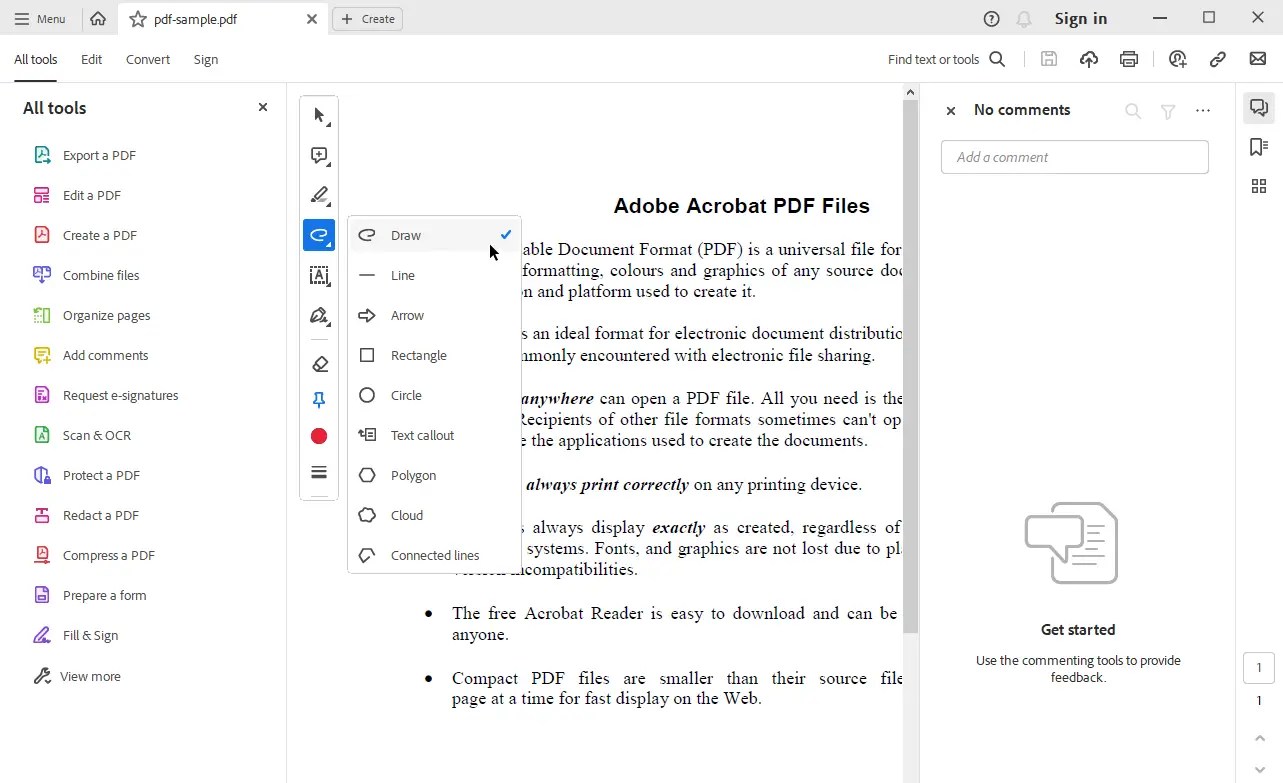Close the pdf-sample.pdf tab
The height and width of the screenshot is (783, 1283).
pos(312,19)
